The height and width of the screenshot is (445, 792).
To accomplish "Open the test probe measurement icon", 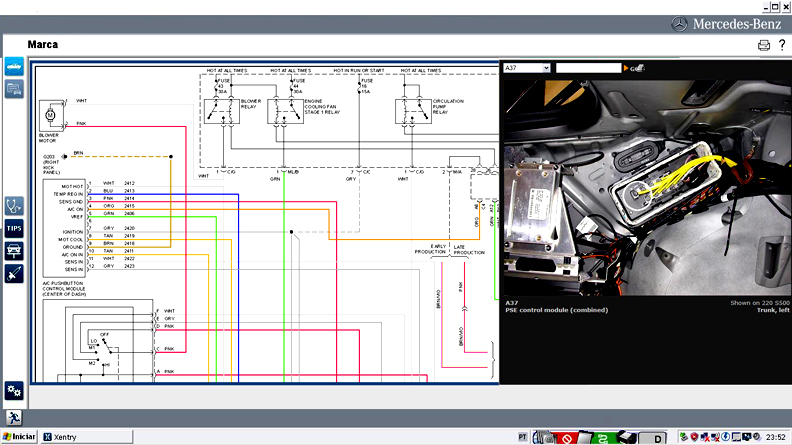I will point(14,274).
